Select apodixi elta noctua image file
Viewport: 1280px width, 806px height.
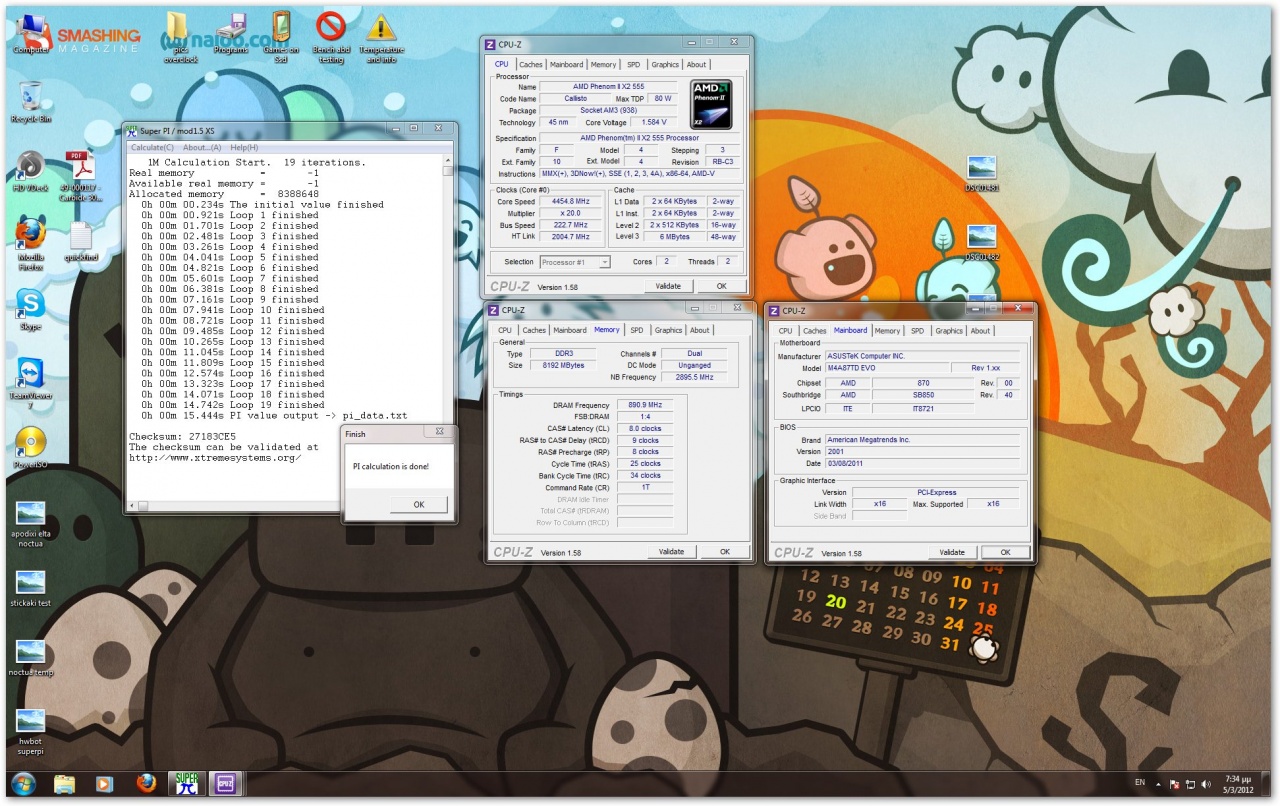pyautogui.click(x=31, y=523)
